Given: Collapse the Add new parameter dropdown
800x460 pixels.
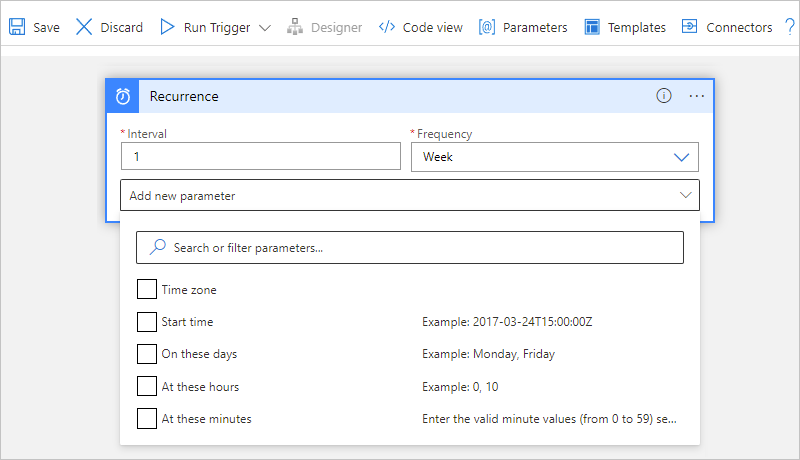Looking at the screenshot, I should pyautogui.click(x=685, y=195).
